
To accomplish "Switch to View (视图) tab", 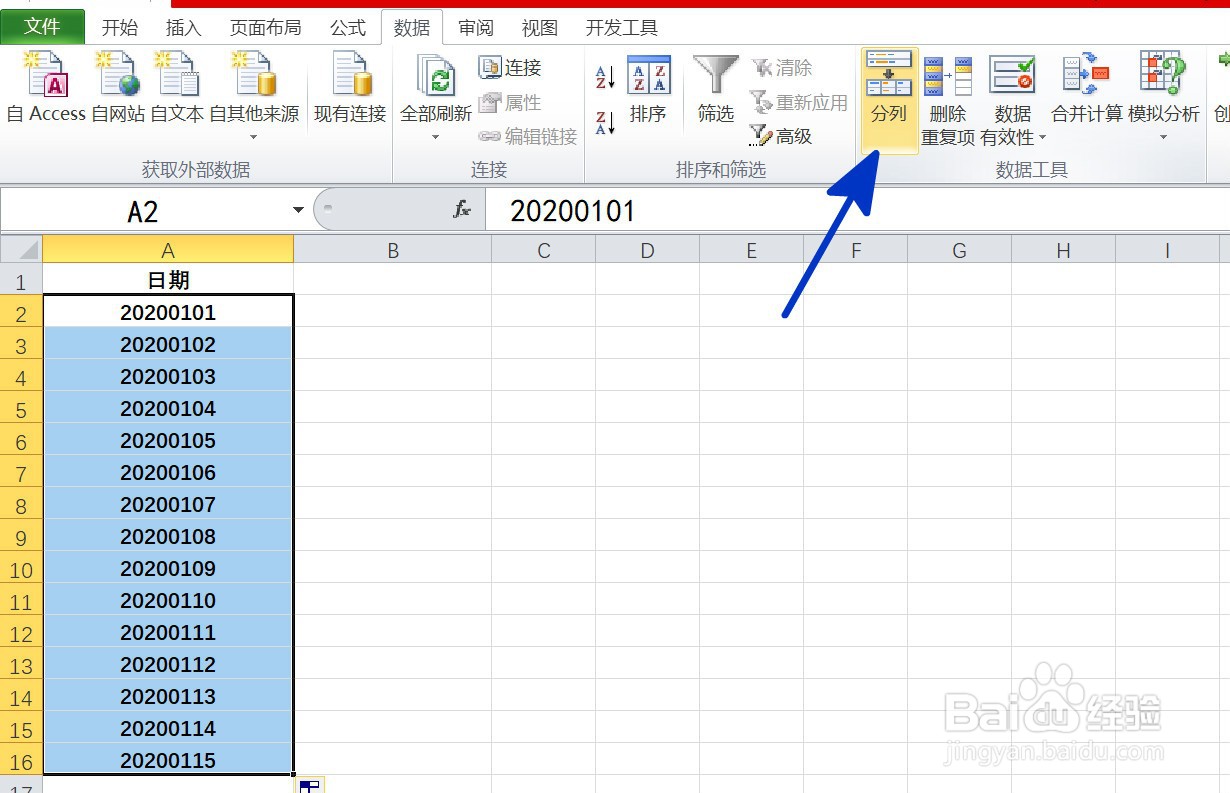I will point(539,28).
